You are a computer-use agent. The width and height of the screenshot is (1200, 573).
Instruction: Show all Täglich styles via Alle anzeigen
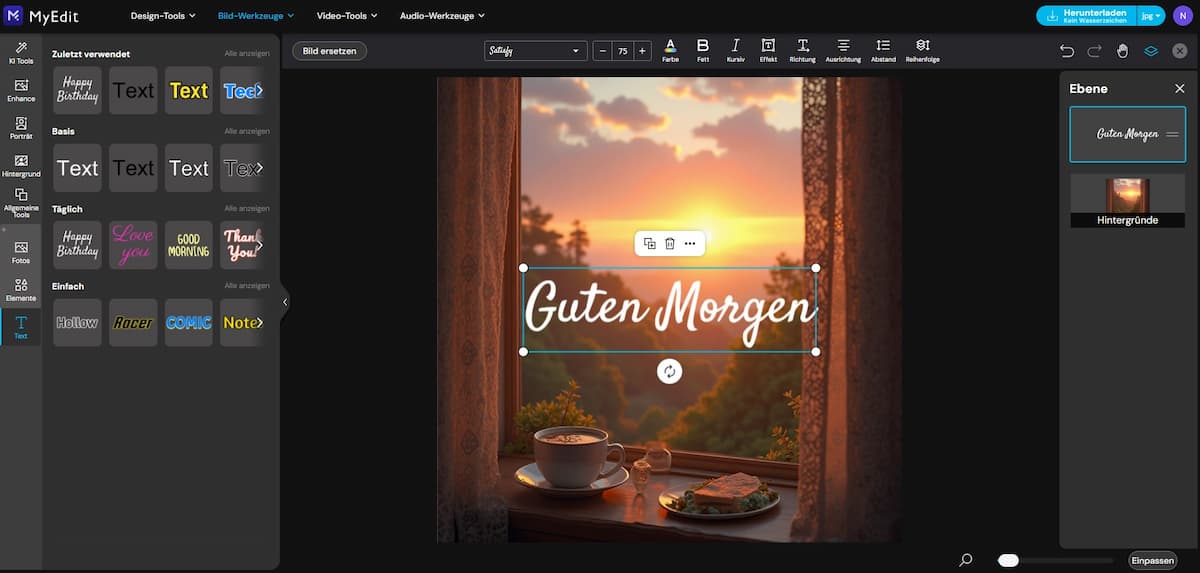247,209
